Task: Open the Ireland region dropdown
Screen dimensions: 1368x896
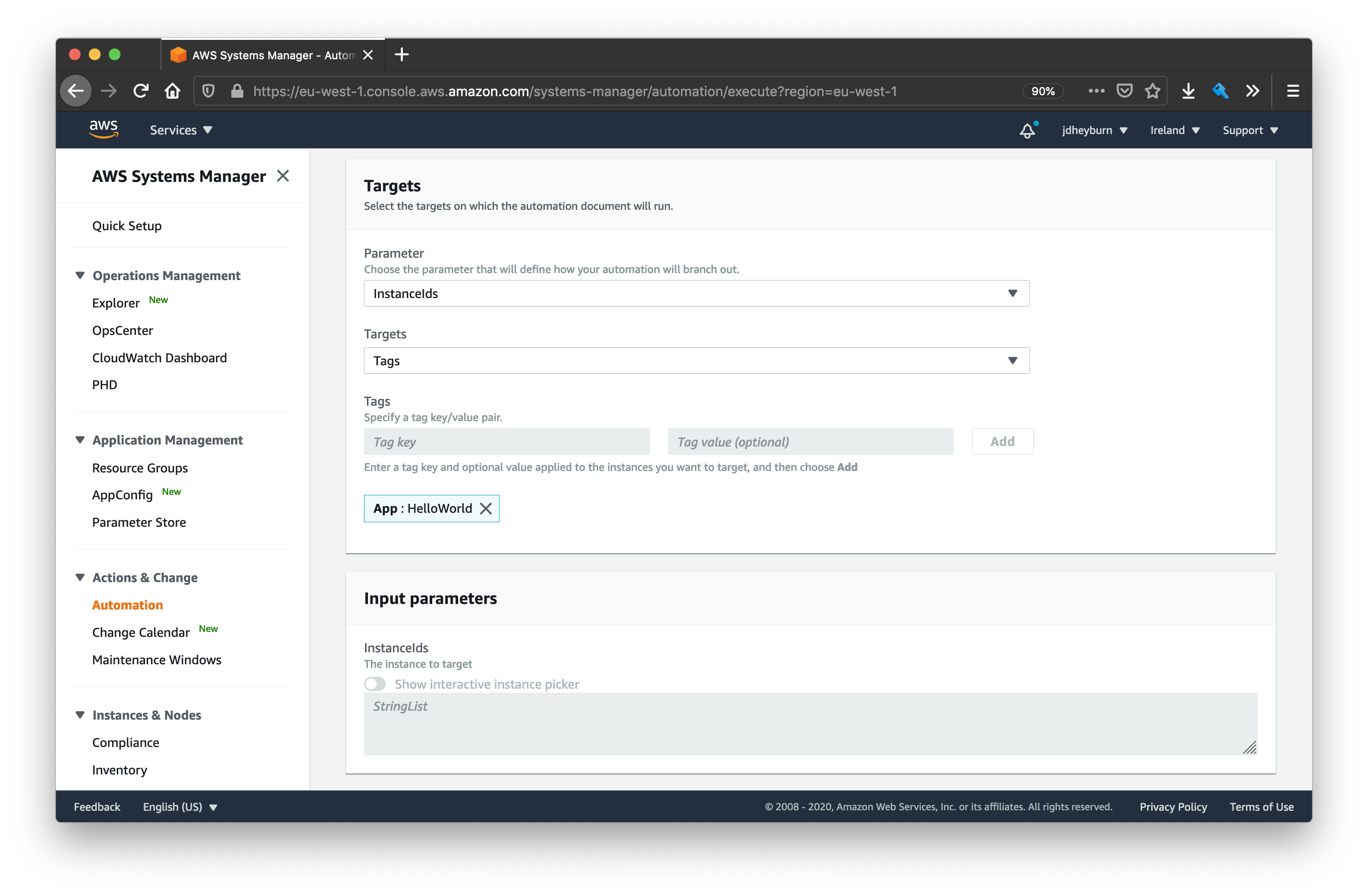Action: 1175,130
